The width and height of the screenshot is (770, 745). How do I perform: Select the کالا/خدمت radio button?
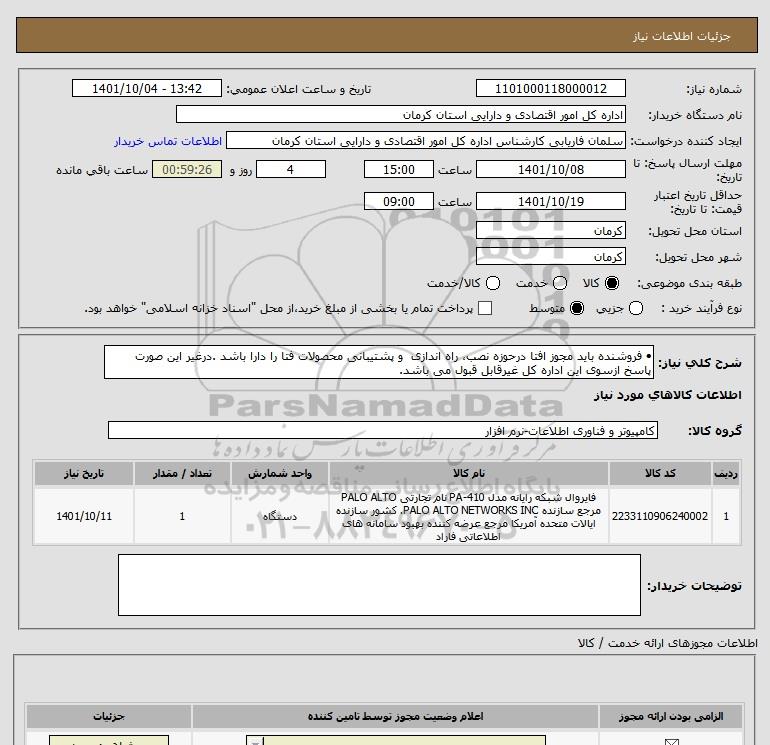(x=493, y=283)
